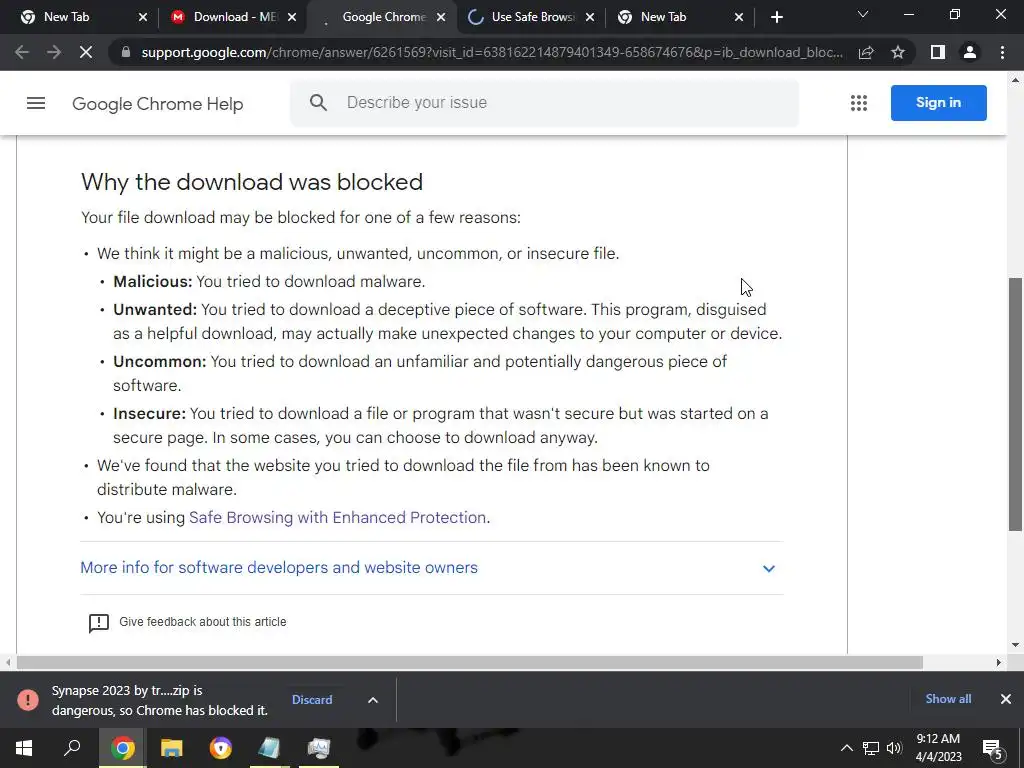Open a new tab with the plus button

[x=776, y=17]
